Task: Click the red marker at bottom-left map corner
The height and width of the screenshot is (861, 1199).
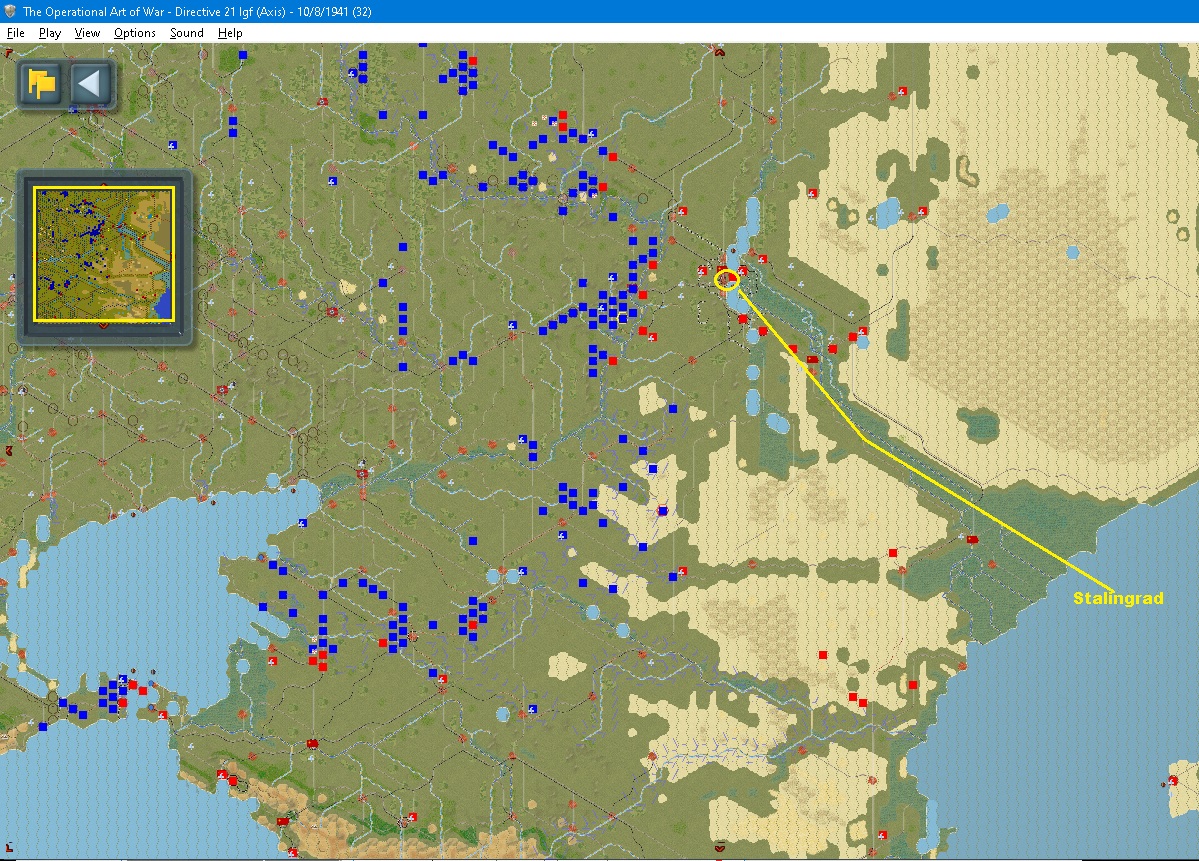Action: tap(9, 846)
